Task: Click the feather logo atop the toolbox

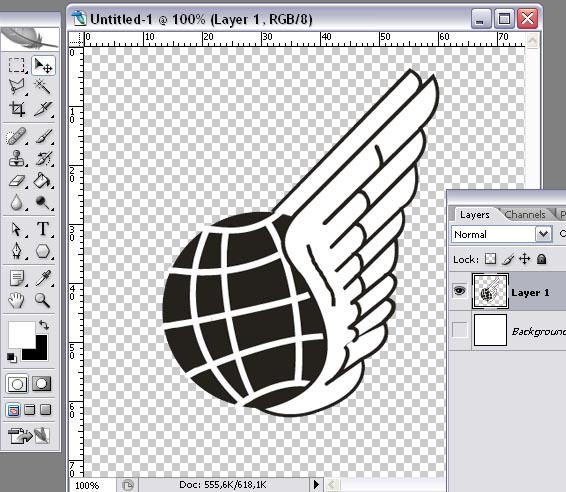Action: 30,39
